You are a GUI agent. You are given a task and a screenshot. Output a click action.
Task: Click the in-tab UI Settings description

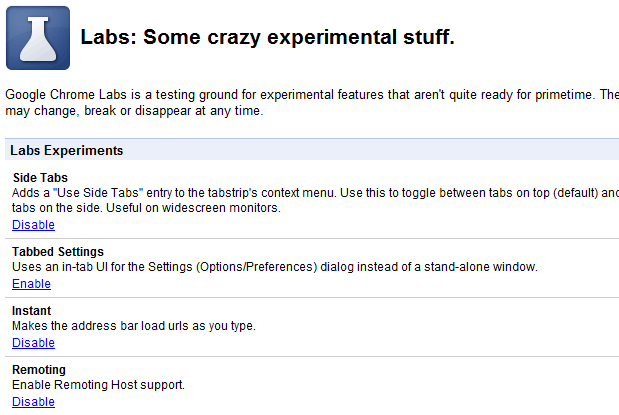(275, 267)
